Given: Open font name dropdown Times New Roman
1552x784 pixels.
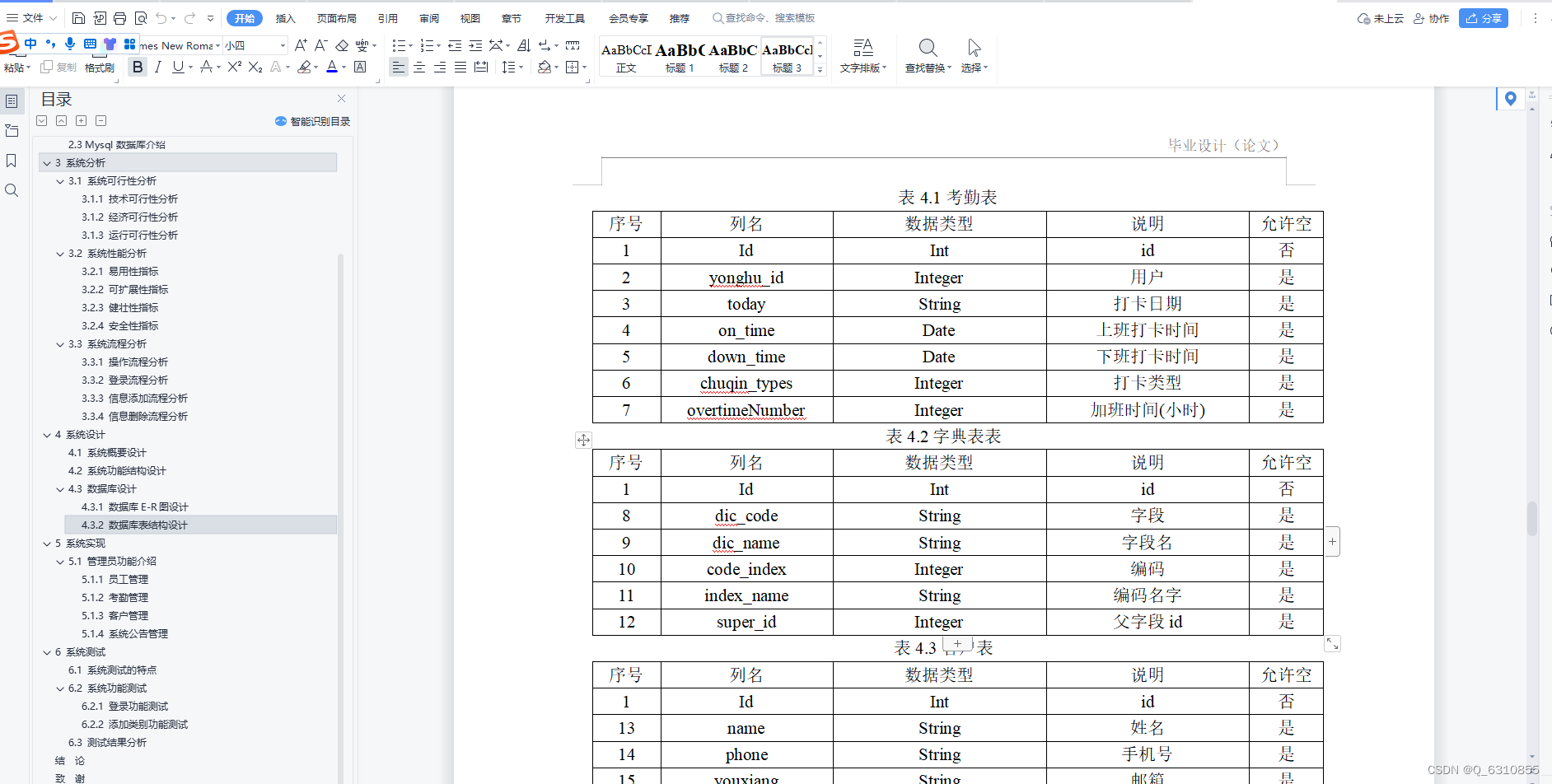Looking at the screenshot, I should click(217, 45).
